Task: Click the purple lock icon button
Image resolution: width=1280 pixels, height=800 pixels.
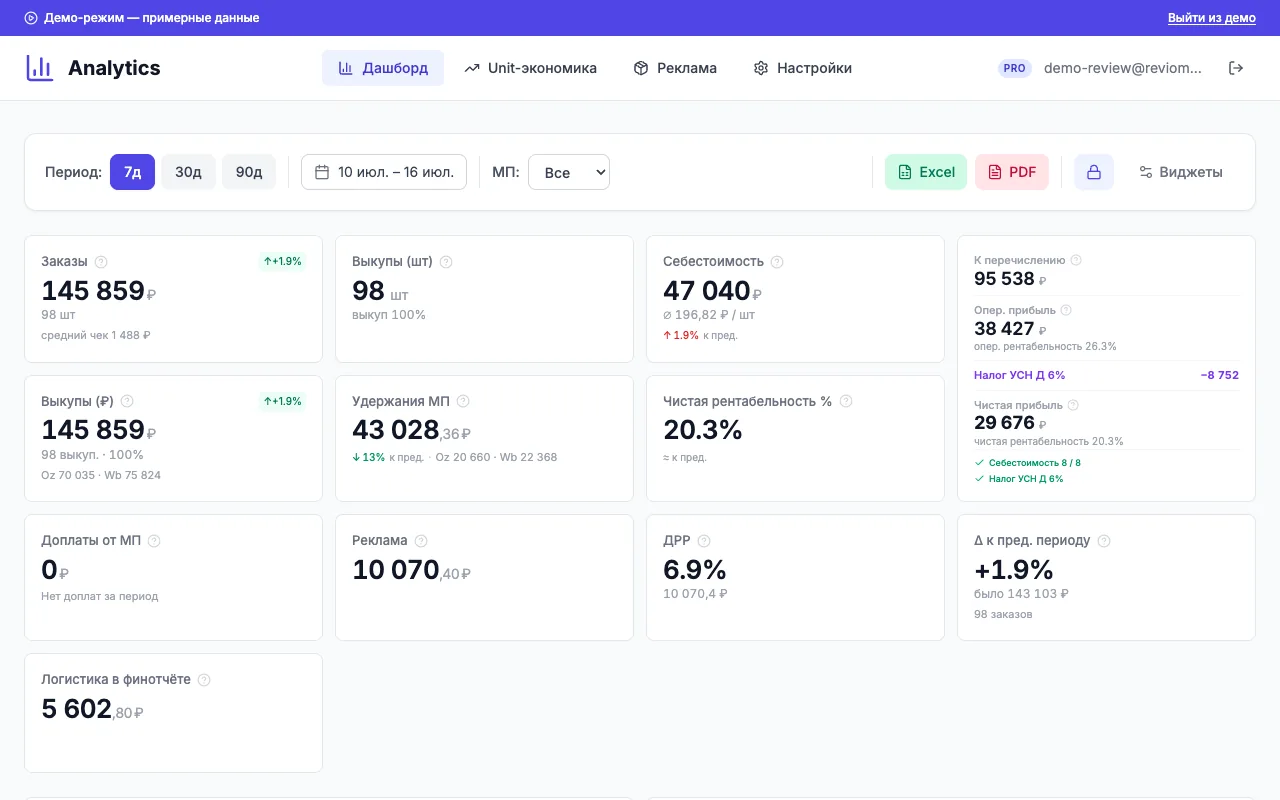Action: [1094, 172]
